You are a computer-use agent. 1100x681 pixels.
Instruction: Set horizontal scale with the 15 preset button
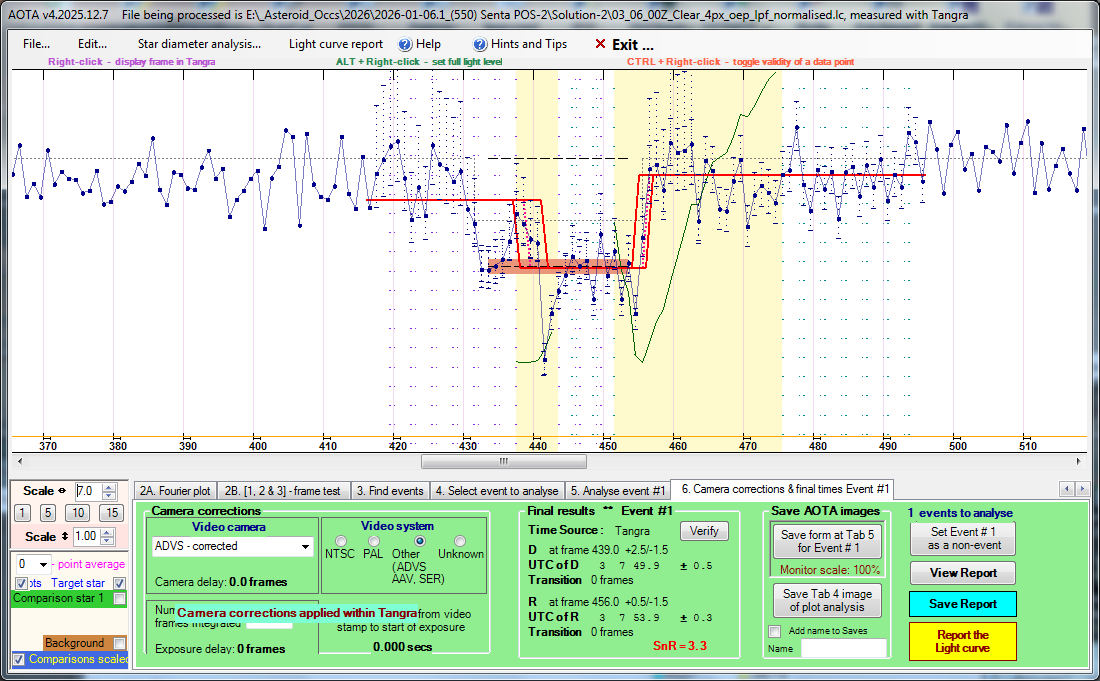pyautogui.click(x=112, y=513)
